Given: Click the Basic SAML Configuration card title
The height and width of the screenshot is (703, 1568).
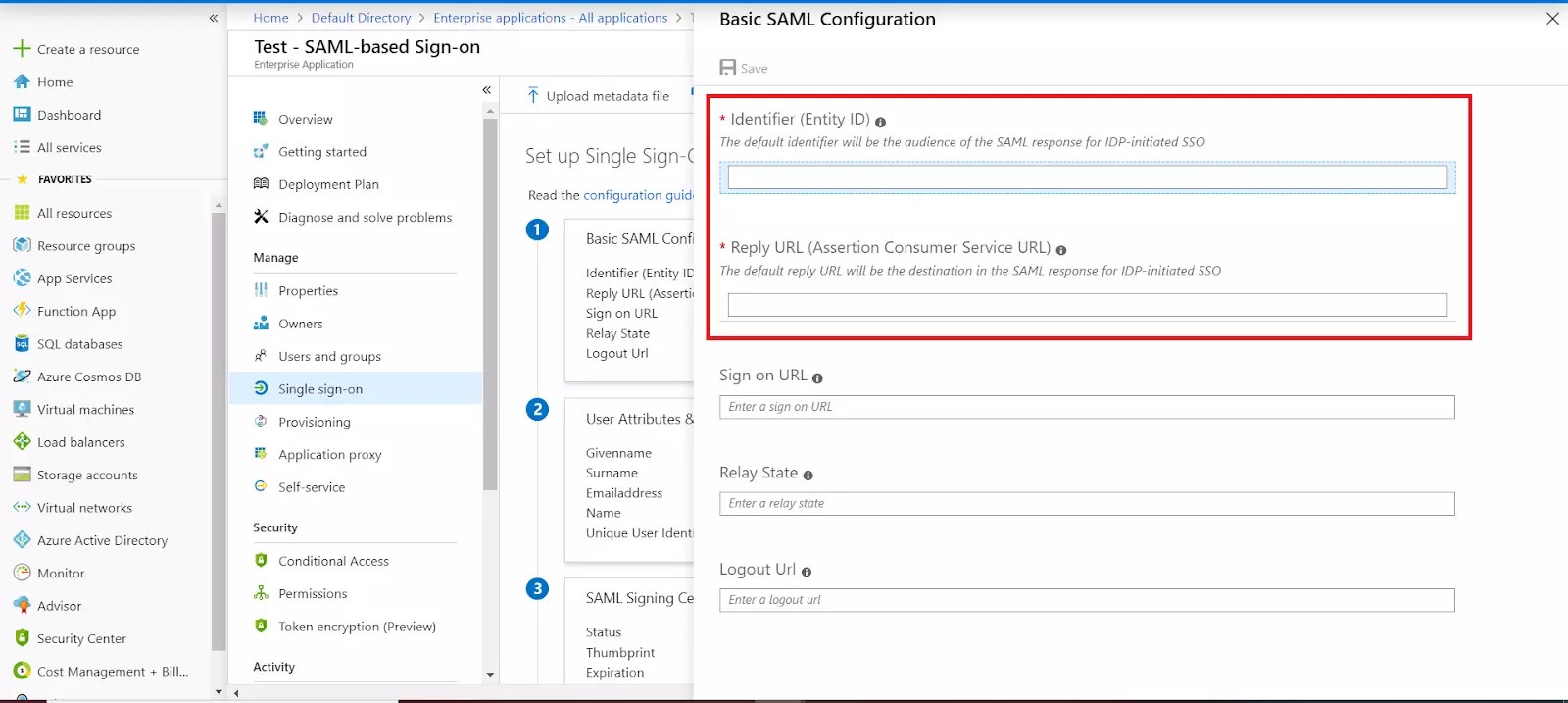Looking at the screenshot, I should 639,238.
